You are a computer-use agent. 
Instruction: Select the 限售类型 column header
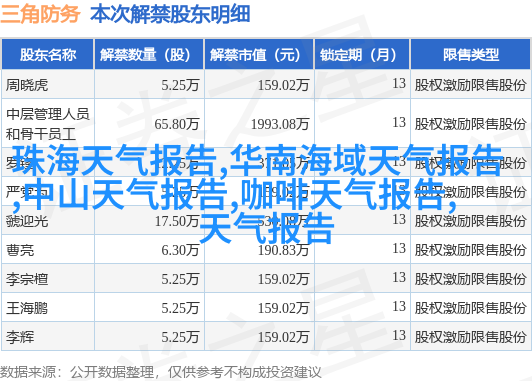(471, 55)
